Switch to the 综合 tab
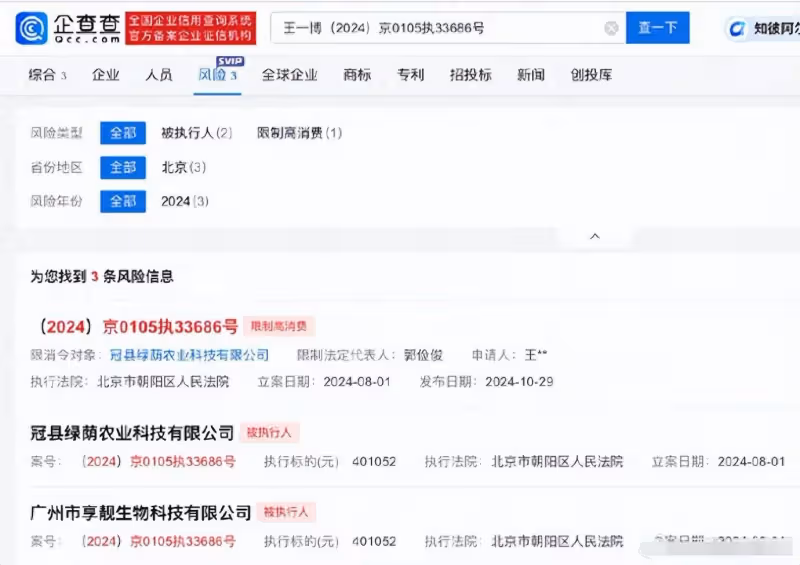Viewport: 800px width, 565px height. 47,75
